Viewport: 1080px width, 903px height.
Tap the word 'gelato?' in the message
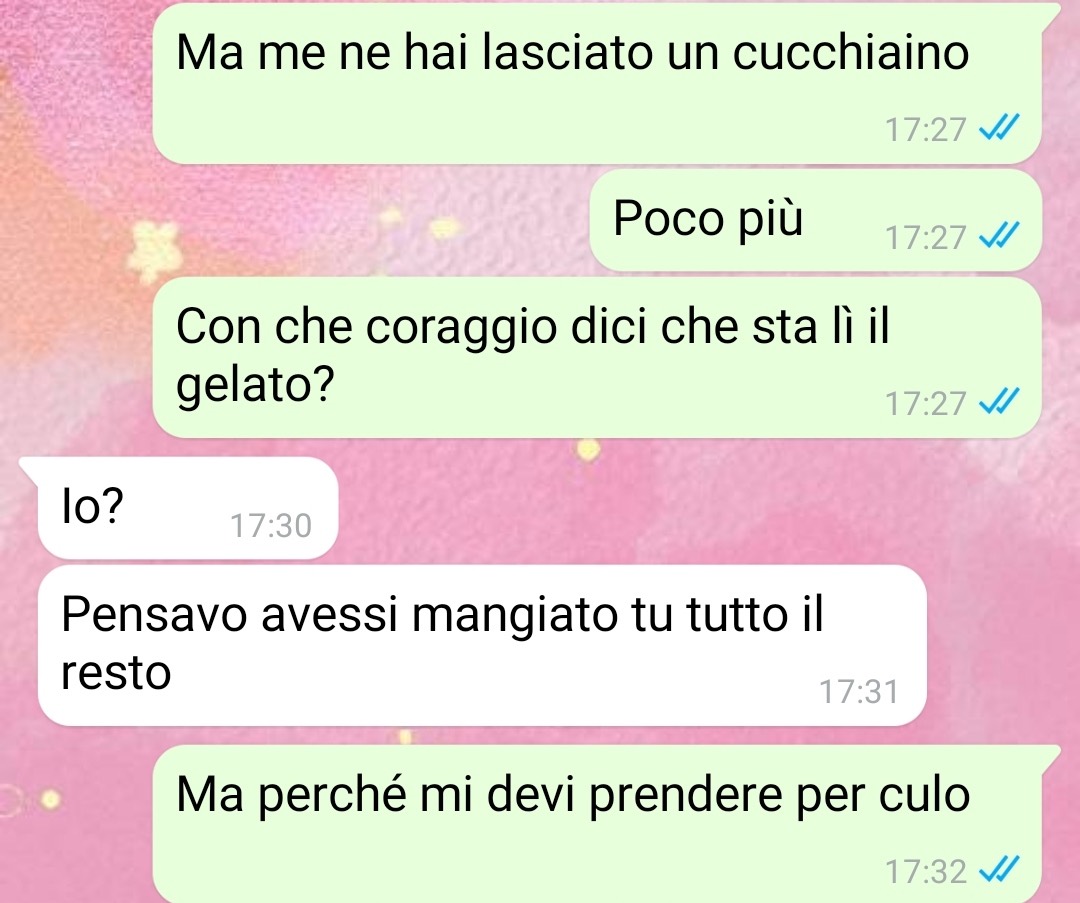pos(255,384)
